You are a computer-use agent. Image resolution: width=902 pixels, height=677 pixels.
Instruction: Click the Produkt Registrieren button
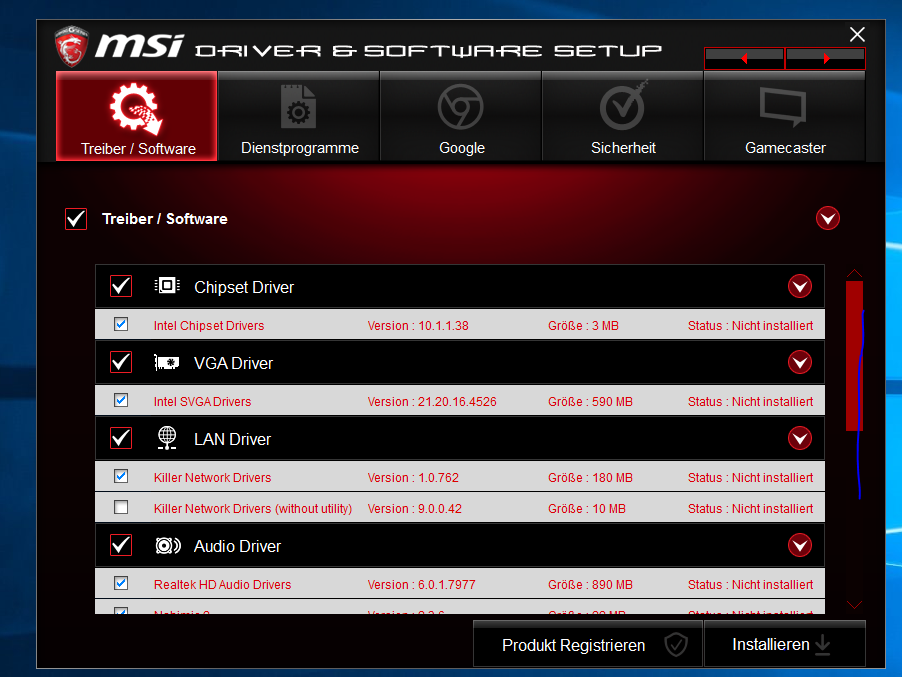point(588,644)
